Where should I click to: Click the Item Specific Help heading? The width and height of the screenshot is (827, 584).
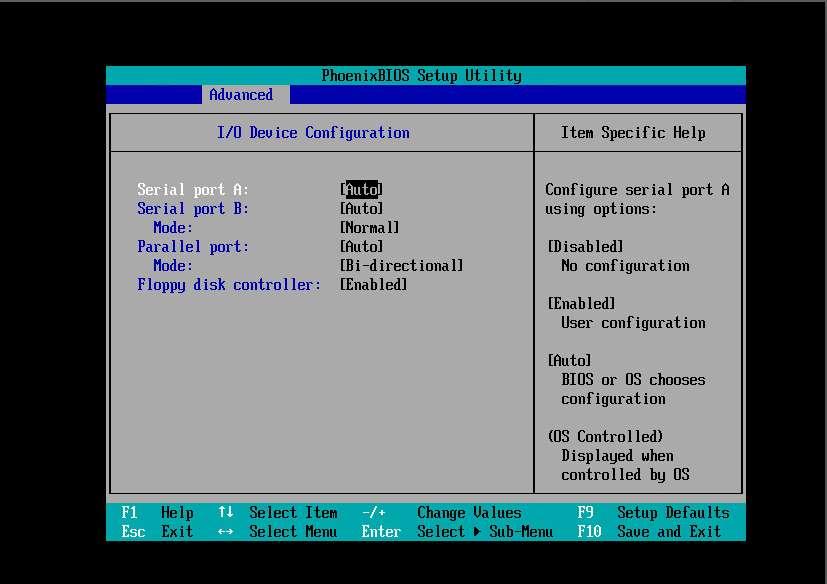pos(633,132)
